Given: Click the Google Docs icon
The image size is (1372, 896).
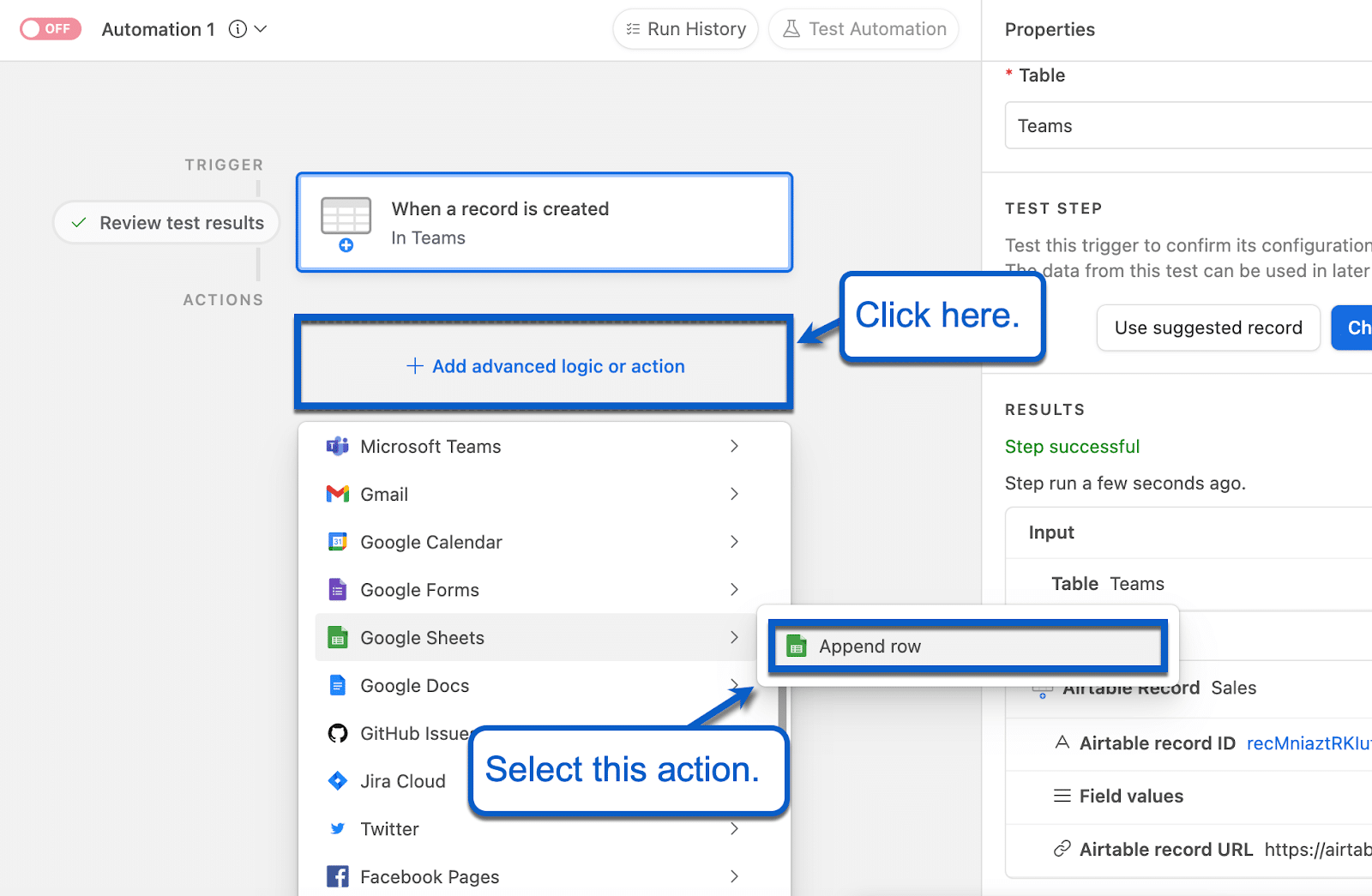Looking at the screenshot, I should (338, 686).
